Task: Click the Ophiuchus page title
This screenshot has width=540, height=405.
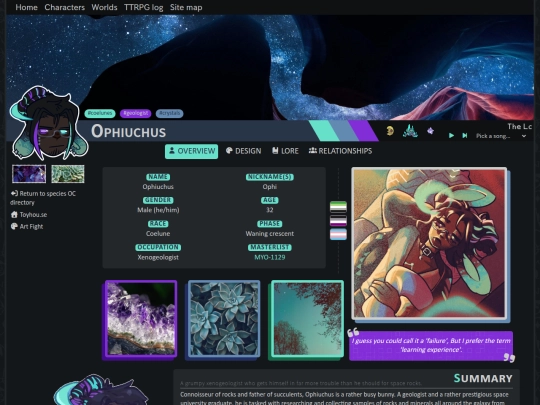Action: point(128,131)
